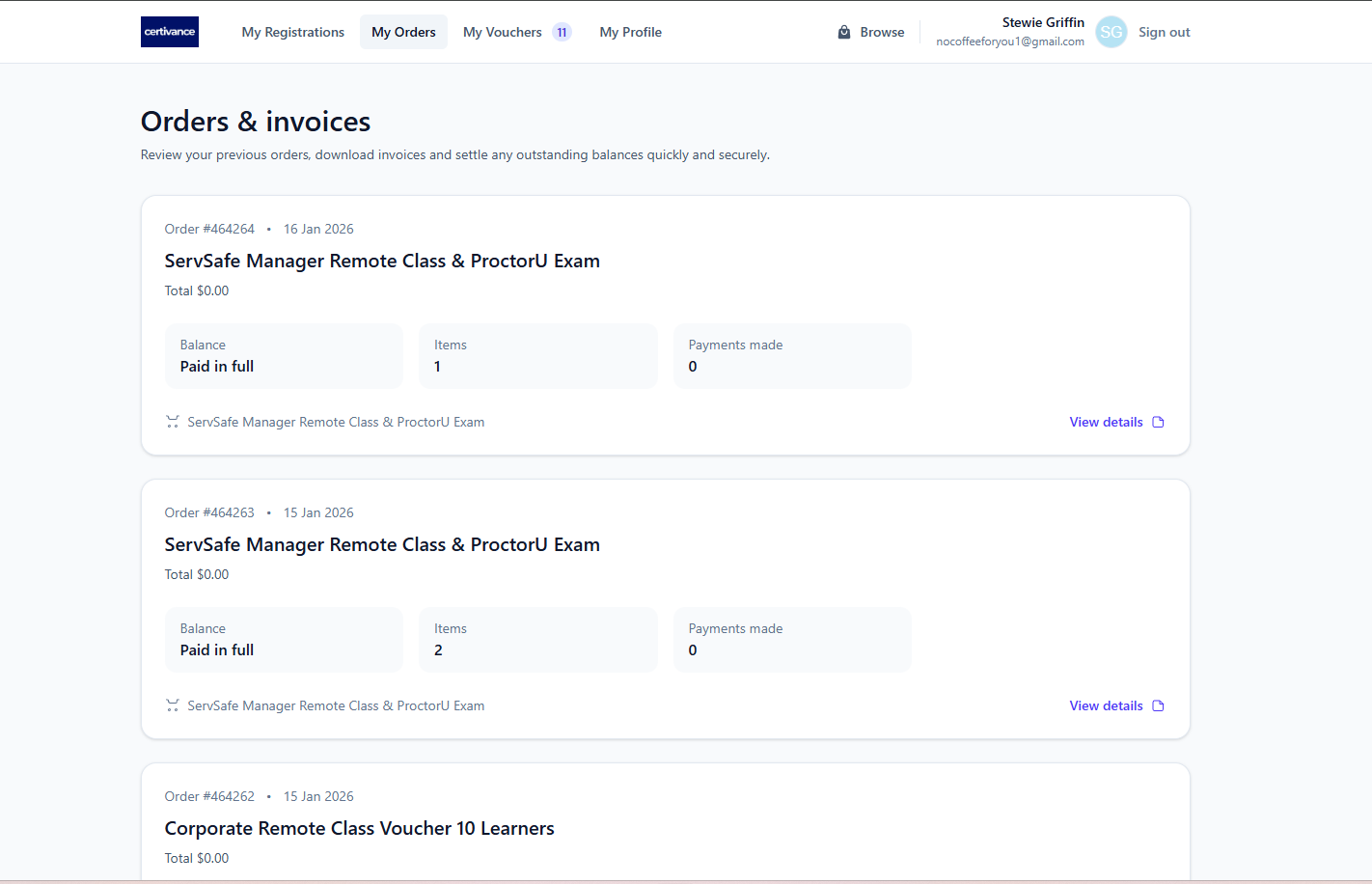Click the shopping bag Browse icon

coord(844,32)
